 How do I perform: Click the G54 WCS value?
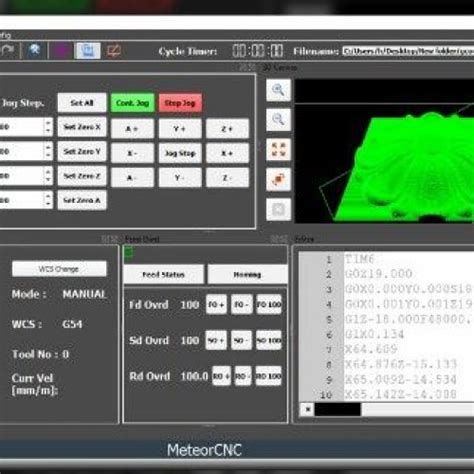click(x=72, y=324)
